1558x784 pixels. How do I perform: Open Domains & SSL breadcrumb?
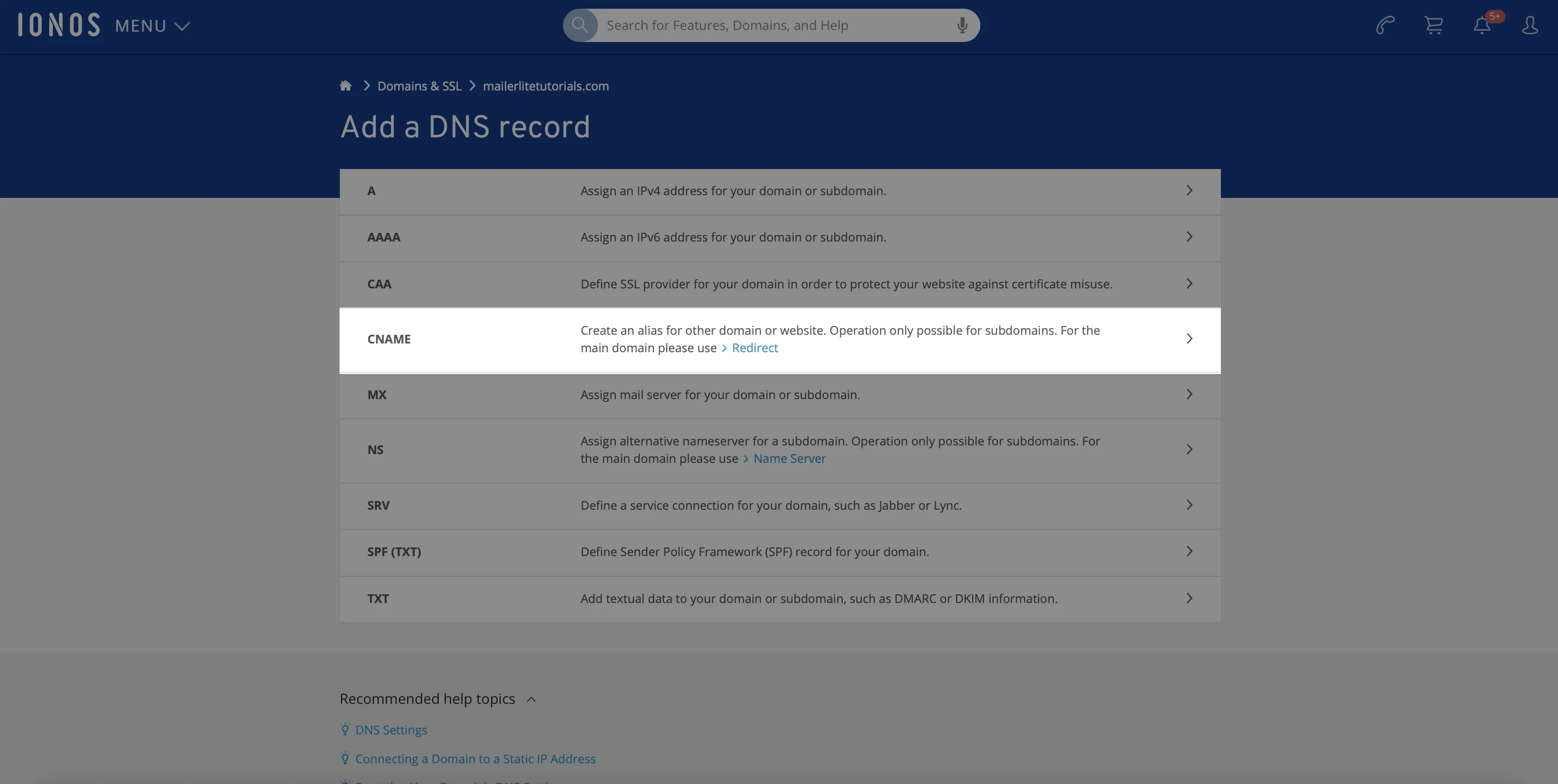click(419, 86)
